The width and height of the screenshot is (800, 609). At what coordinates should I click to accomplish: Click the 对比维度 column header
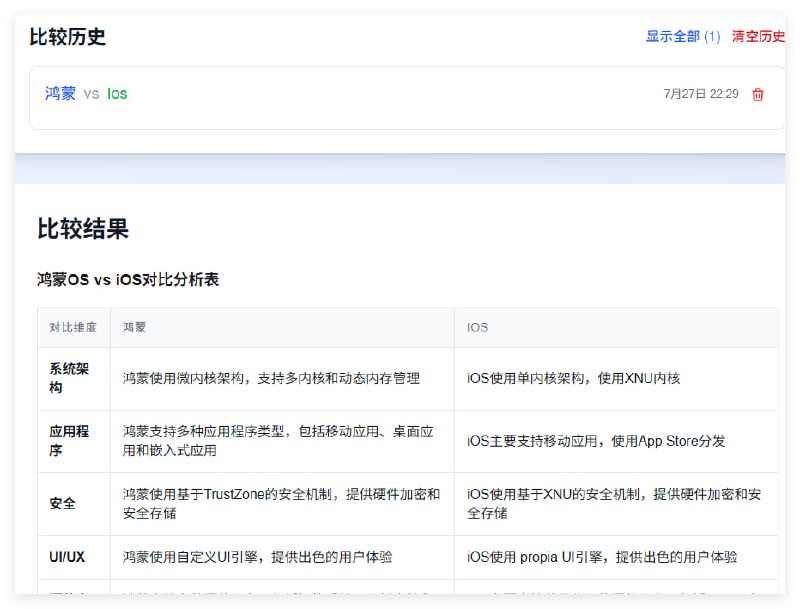73,327
